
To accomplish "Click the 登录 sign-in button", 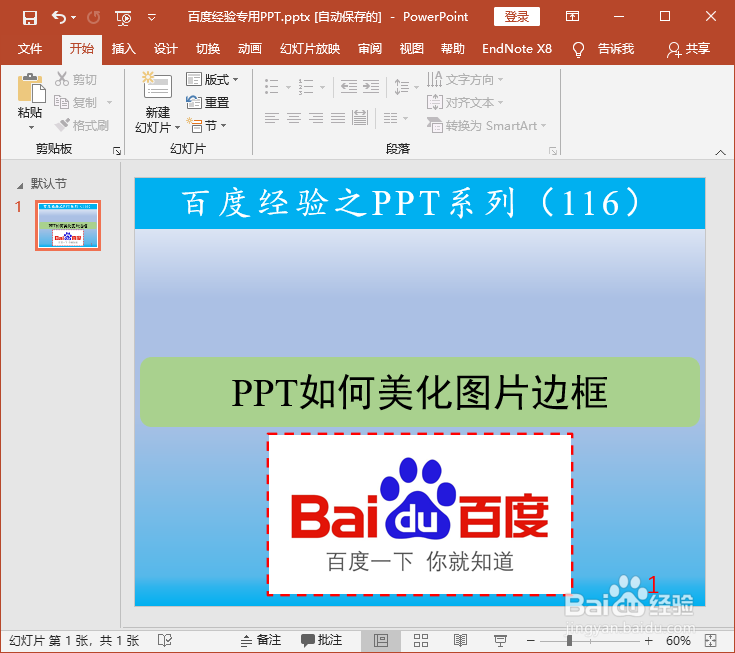I will [517, 17].
